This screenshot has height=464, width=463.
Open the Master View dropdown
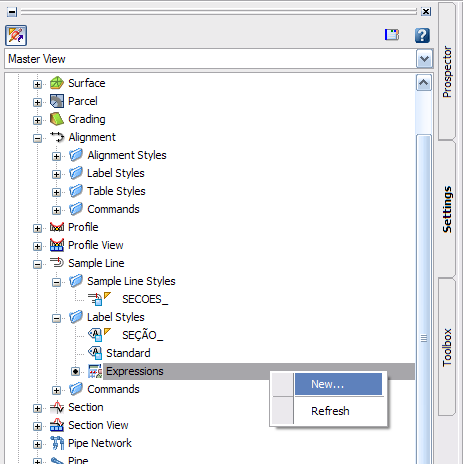(424, 59)
